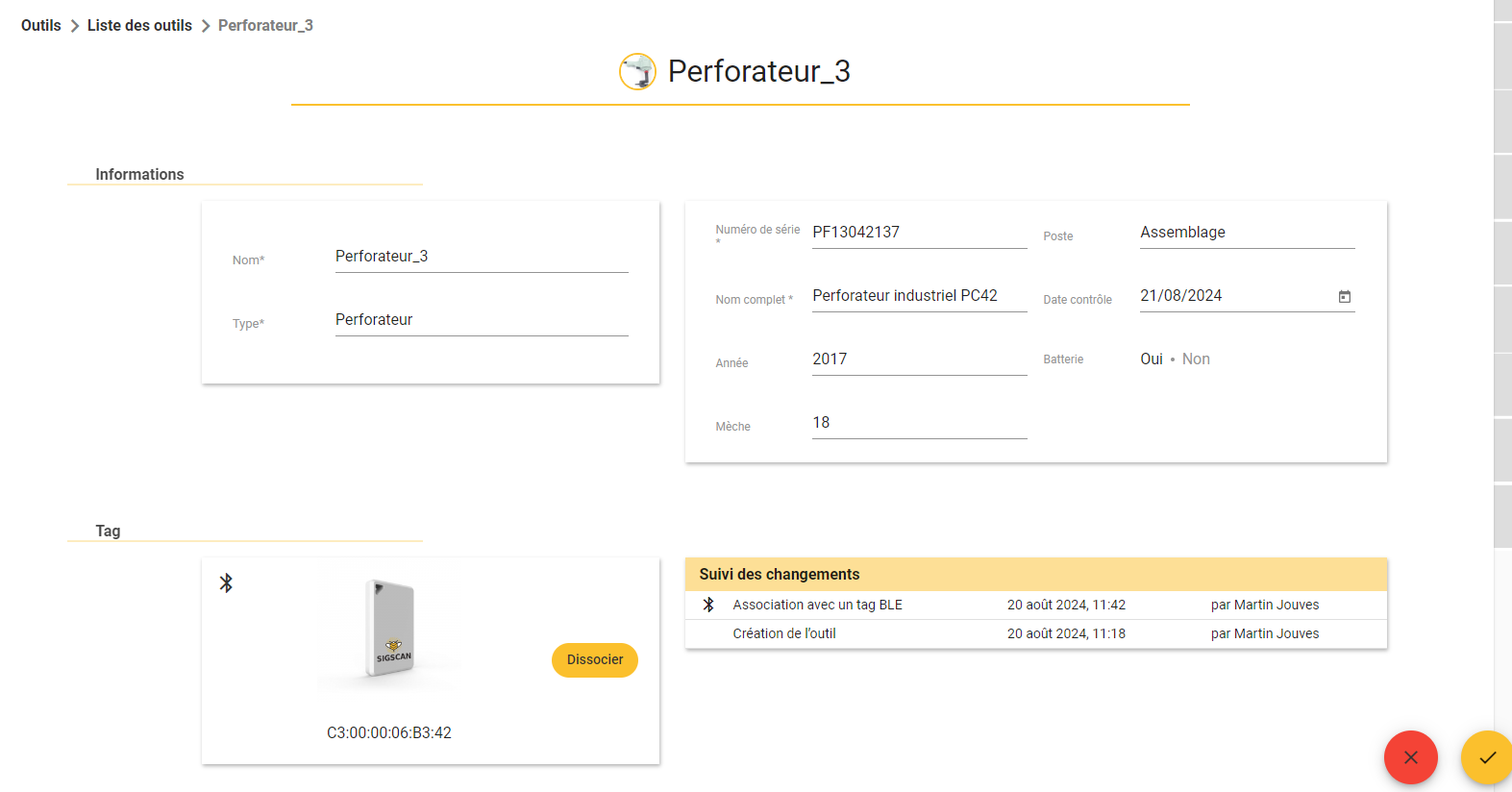Viewport: 1512px width, 792px height.
Task: Open the calendar picker for Date contrôle
Action: [1345, 297]
